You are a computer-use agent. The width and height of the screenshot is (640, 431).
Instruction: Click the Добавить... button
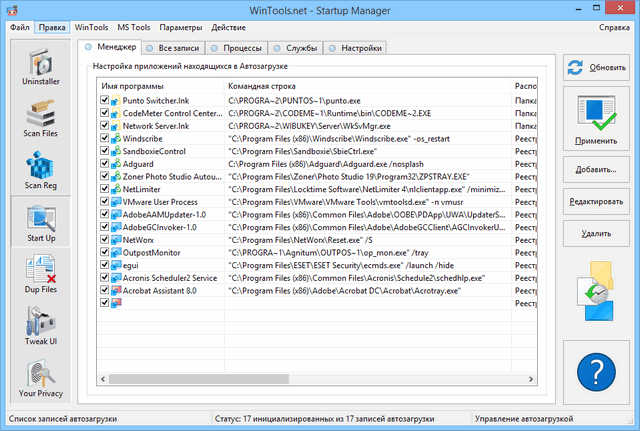click(x=597, y=170)
